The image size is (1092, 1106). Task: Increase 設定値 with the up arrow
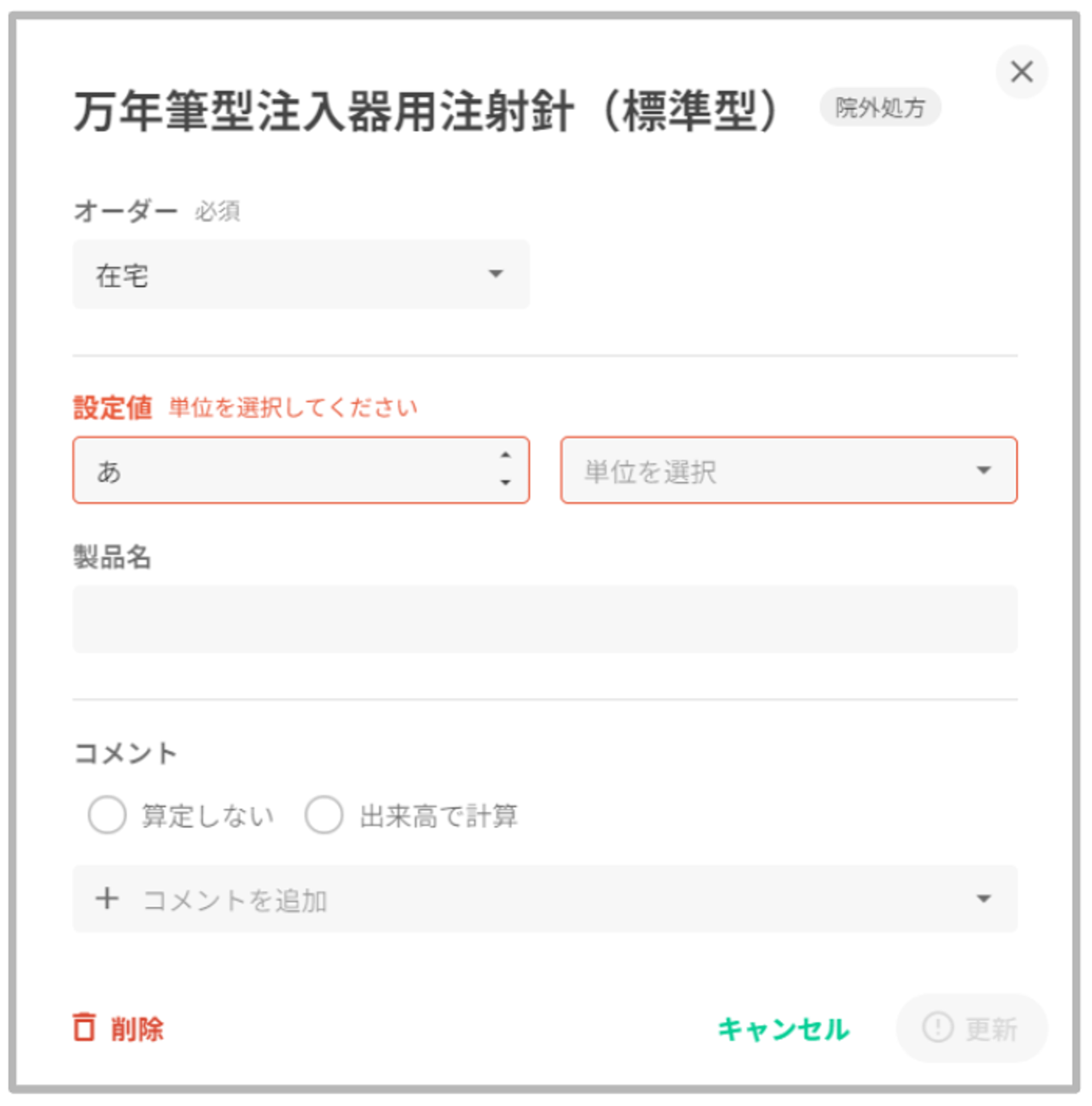pos(505,455)
